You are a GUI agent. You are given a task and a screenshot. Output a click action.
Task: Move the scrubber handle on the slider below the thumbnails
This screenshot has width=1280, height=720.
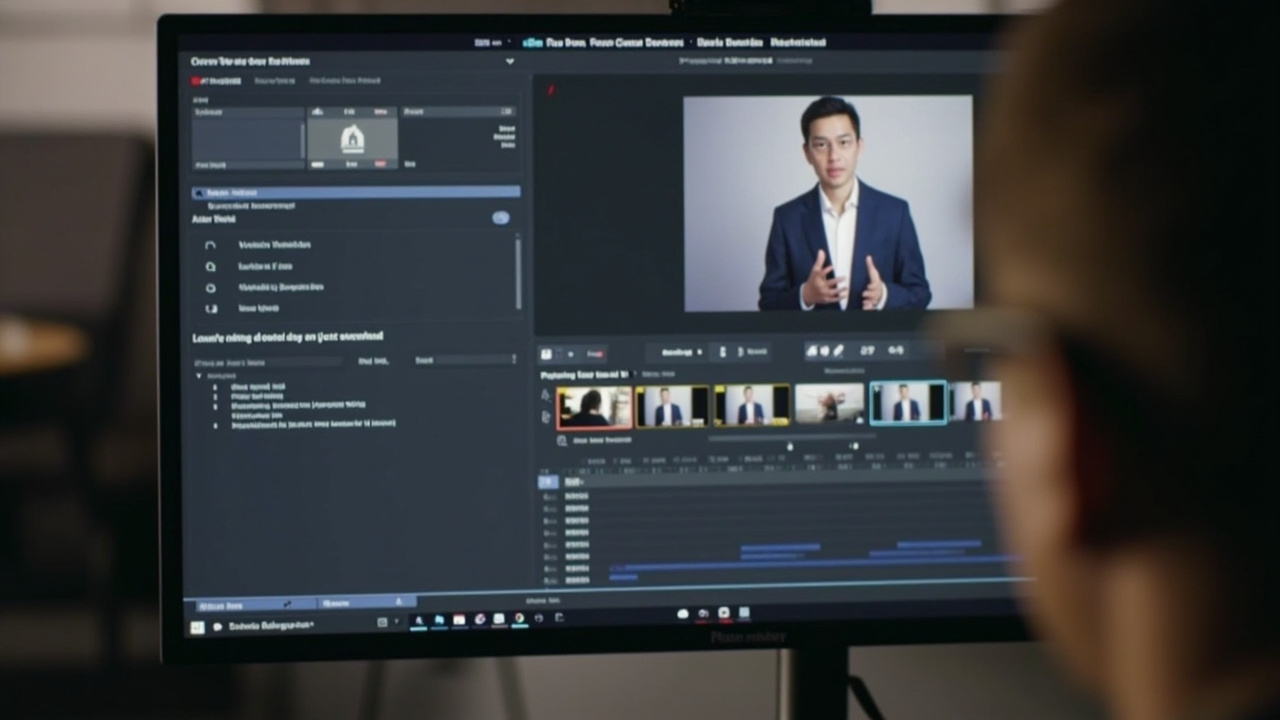pyautogui.click(x=789, y=447)
